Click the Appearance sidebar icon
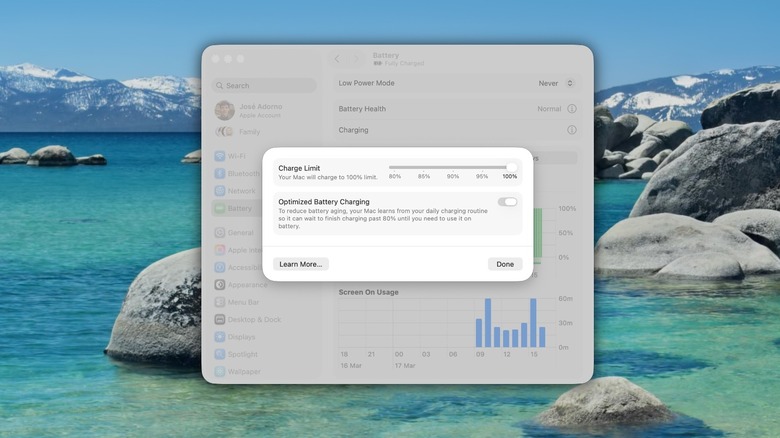This screenshot has width=780, height=438. (x=220, y=285)
